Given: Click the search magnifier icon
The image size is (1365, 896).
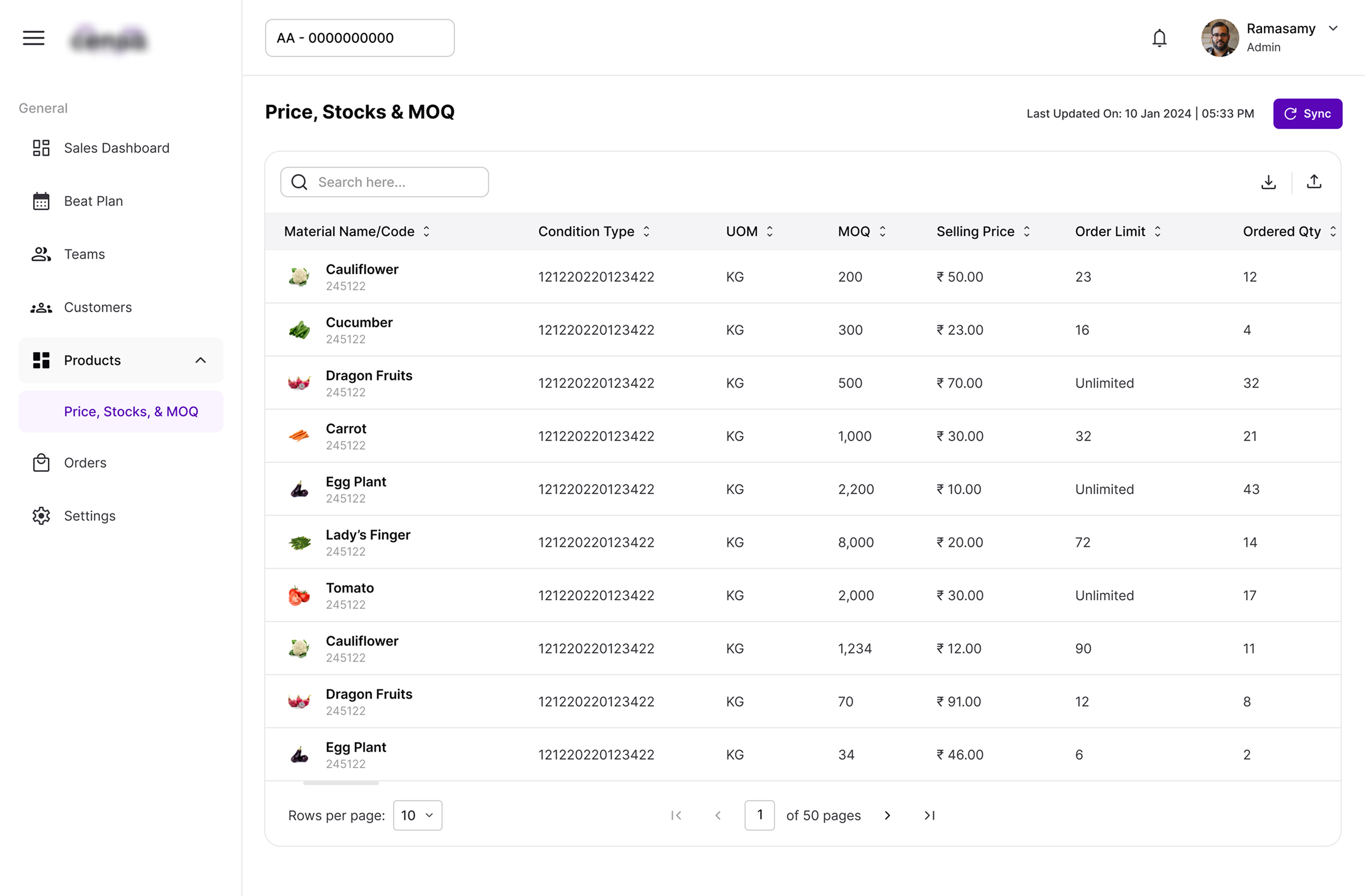Looking at the screenshot, I should pyautogui.click(x=299, y=182).
